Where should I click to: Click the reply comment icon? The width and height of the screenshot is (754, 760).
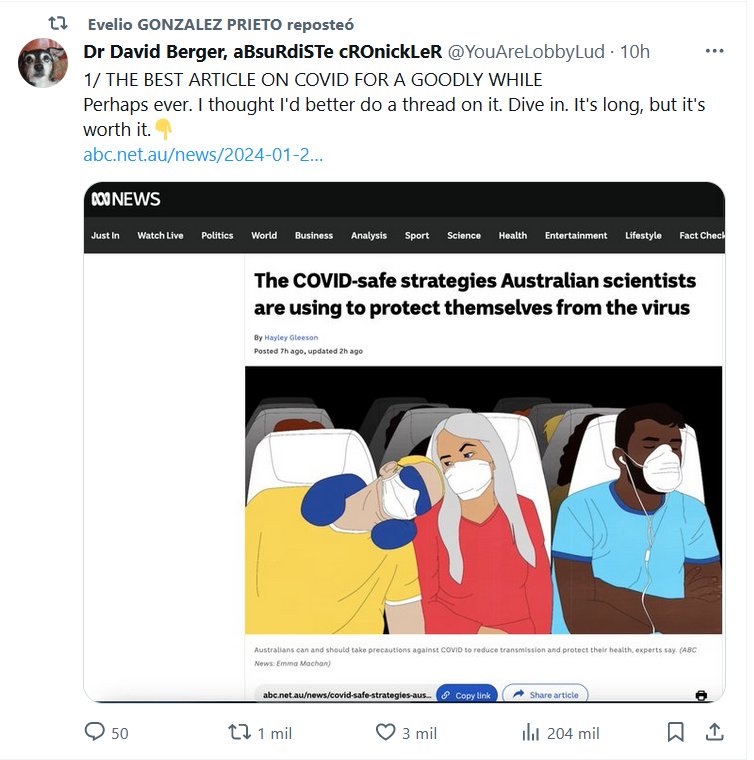click(95, 733)
